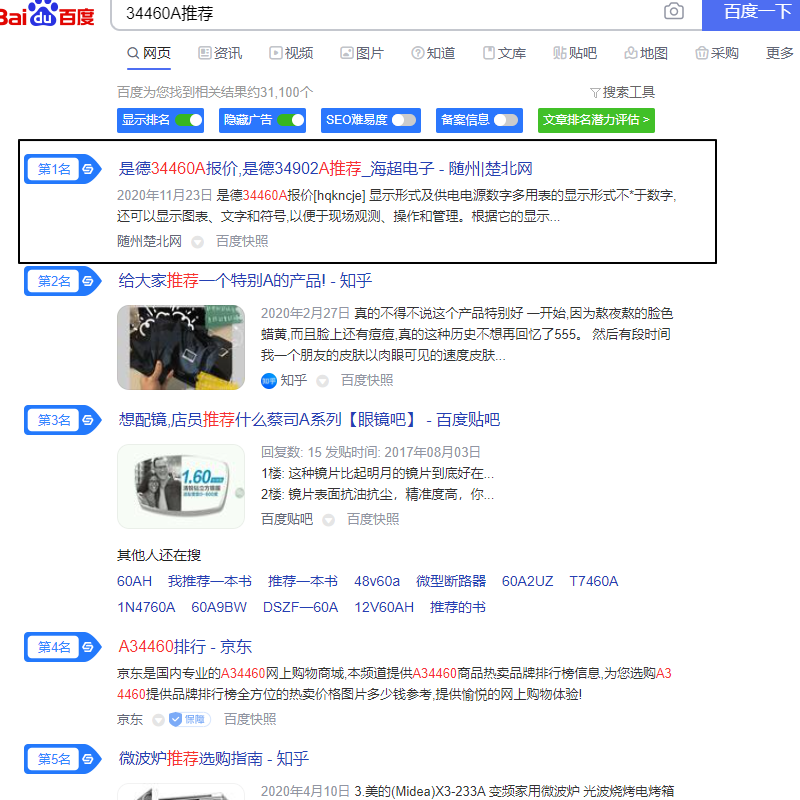Open the 更多 menu
This screenshot has height=800, width=800.
point(780,53)
